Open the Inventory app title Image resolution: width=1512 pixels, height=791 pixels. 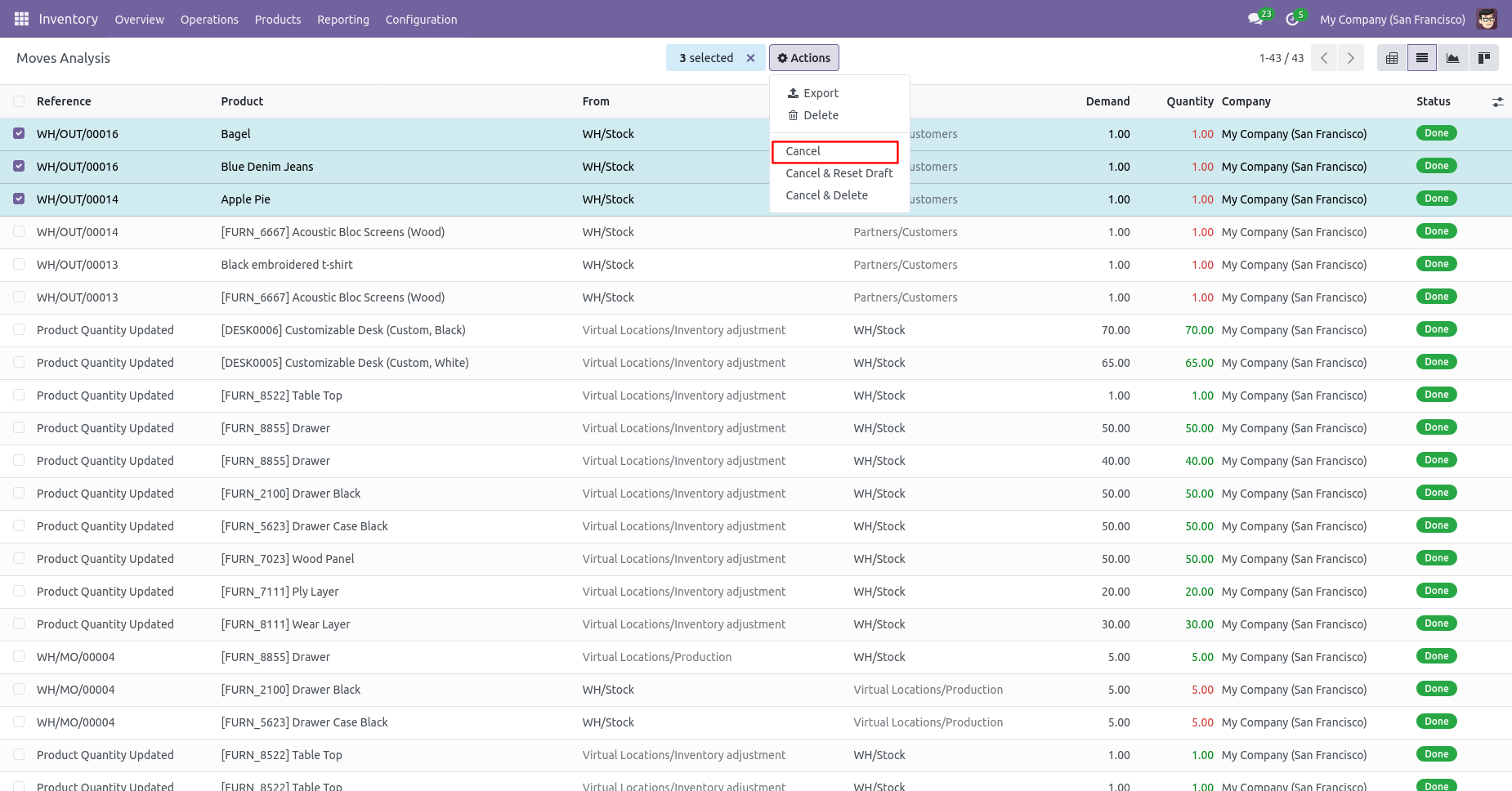(69, 19)
